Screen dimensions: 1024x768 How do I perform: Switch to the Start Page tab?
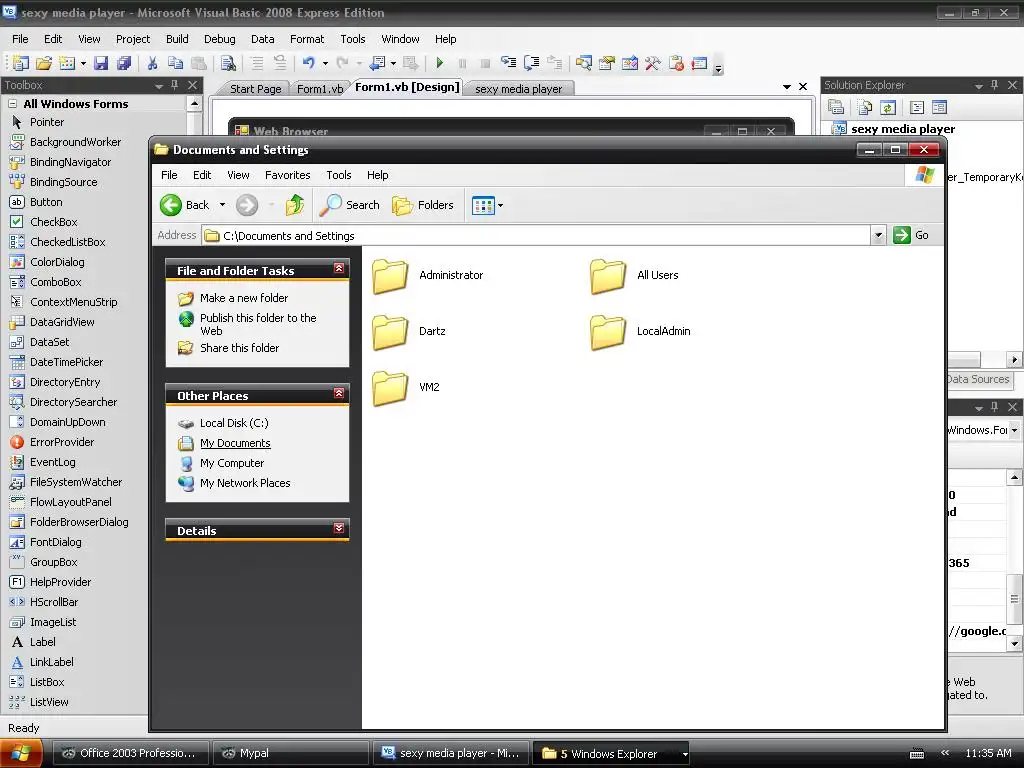click(255, 89)
